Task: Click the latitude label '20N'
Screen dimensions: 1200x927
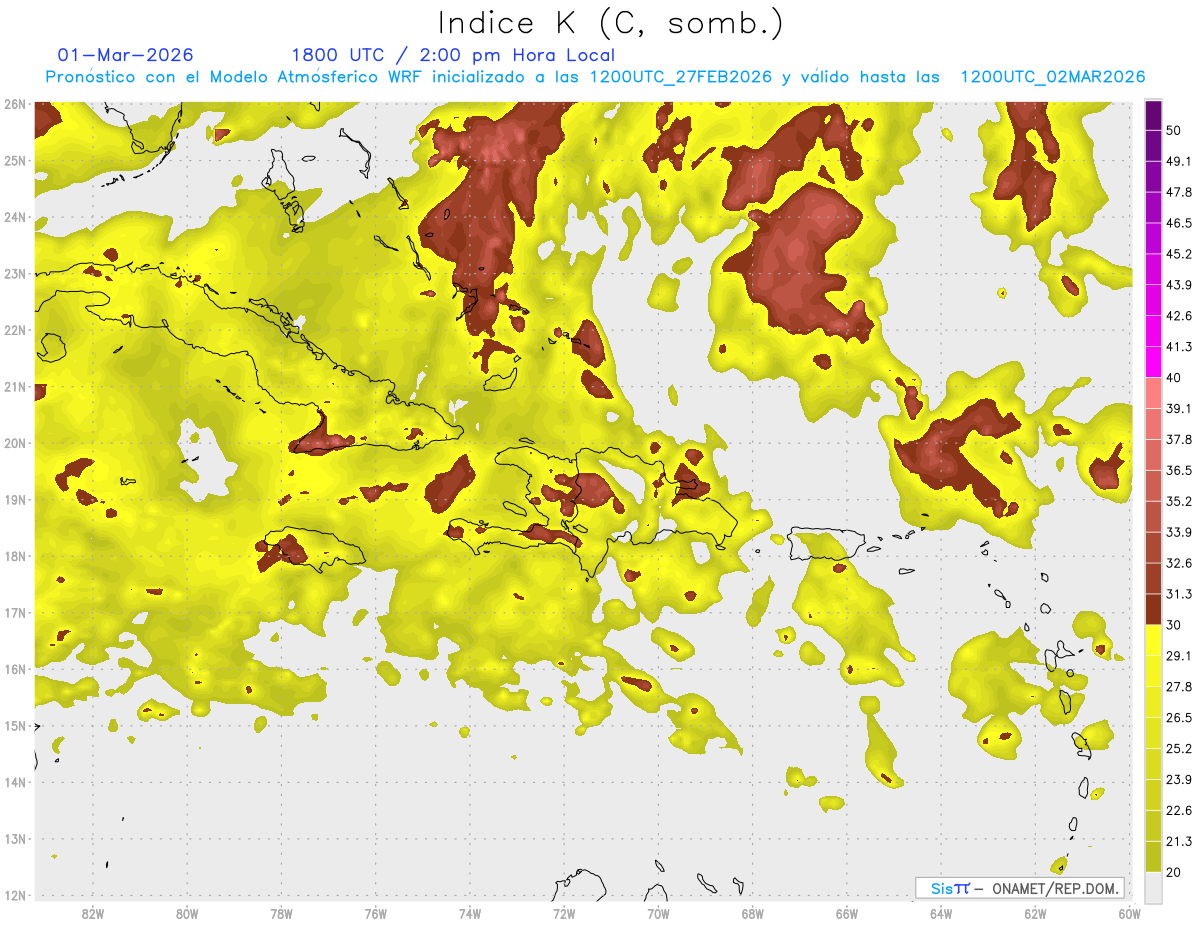Action: tap(15, 443)
